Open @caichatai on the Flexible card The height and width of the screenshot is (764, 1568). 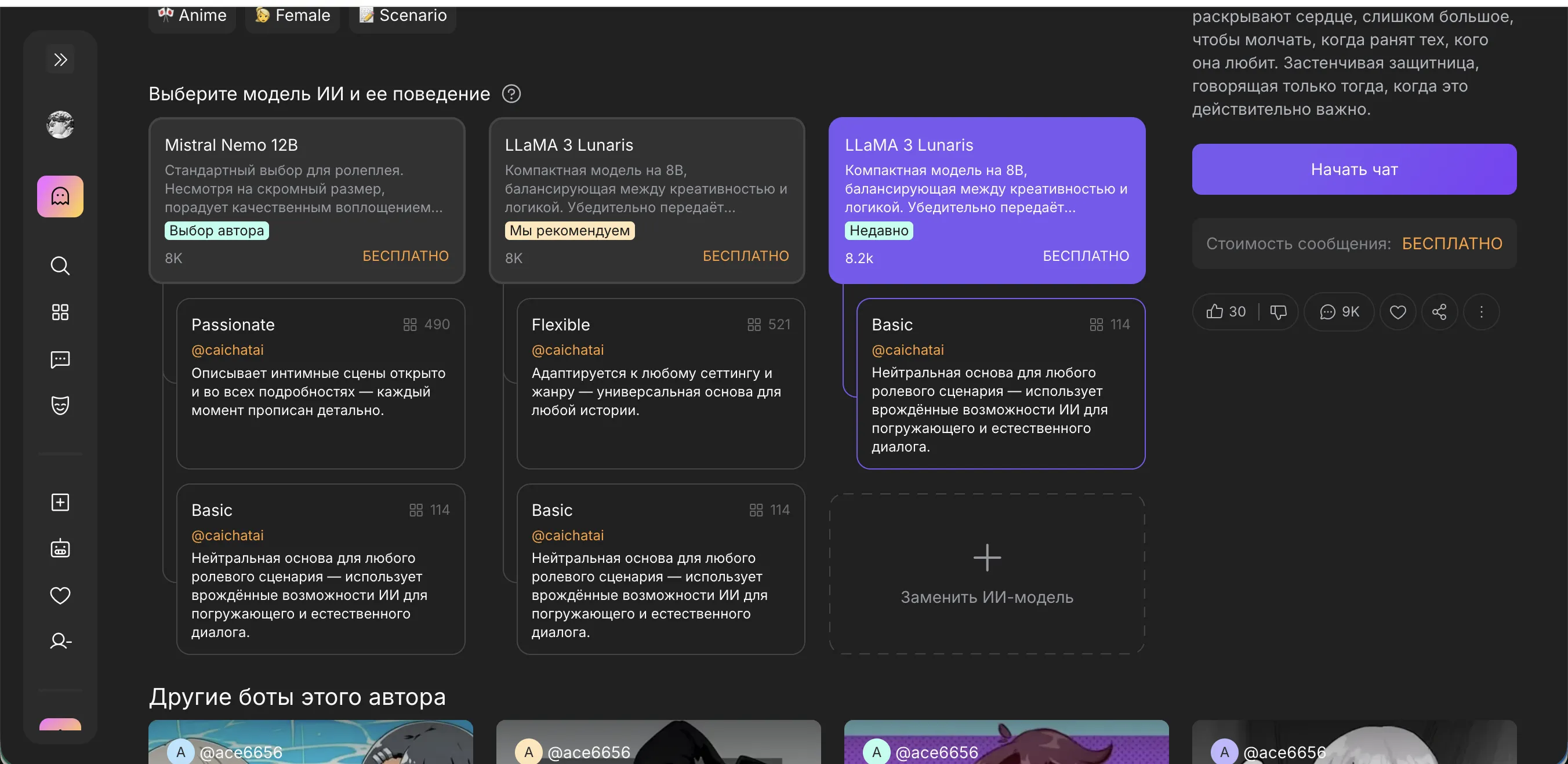pyautogui.click(x=568, y=350)
